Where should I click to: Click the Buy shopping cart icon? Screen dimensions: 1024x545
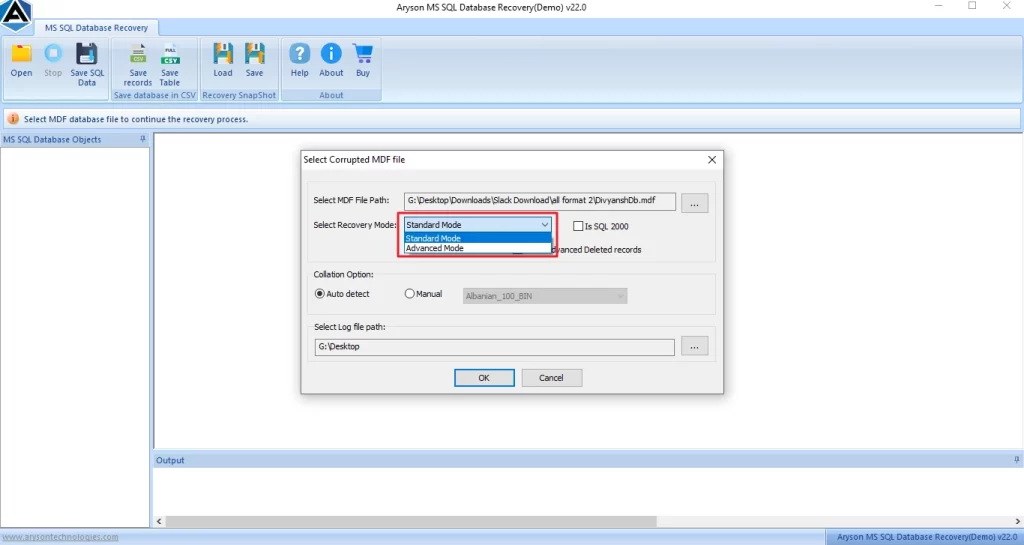tap(362, 54)
